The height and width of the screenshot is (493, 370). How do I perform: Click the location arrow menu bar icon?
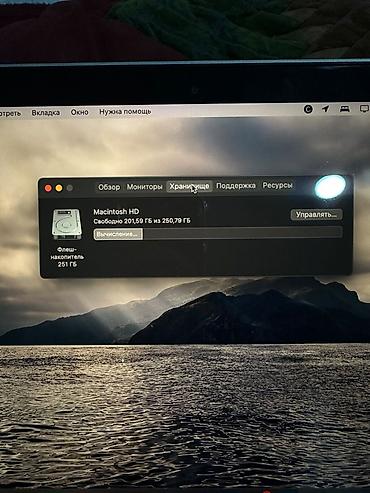click(326, 109)
